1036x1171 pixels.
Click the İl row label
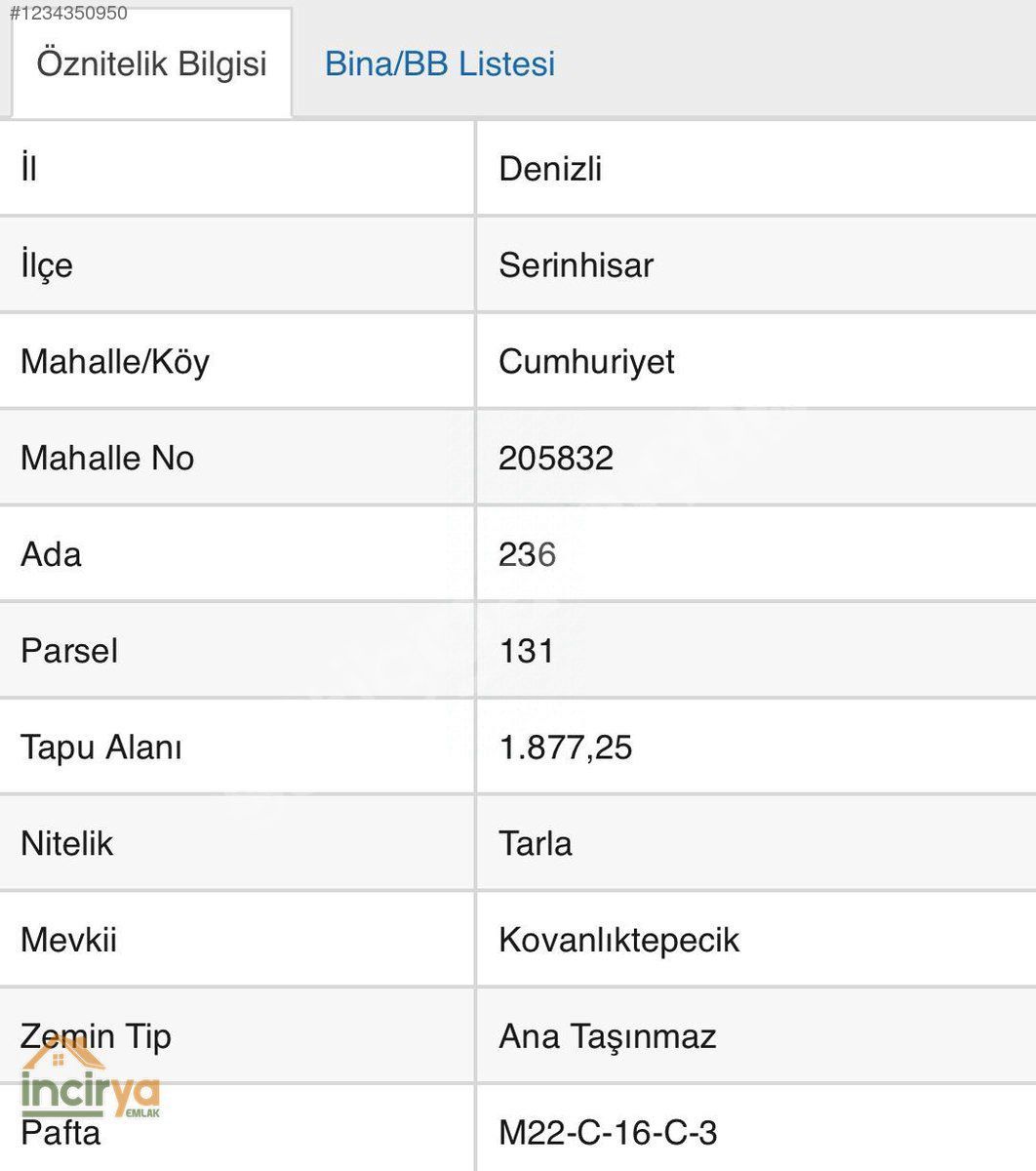(29, 169)
